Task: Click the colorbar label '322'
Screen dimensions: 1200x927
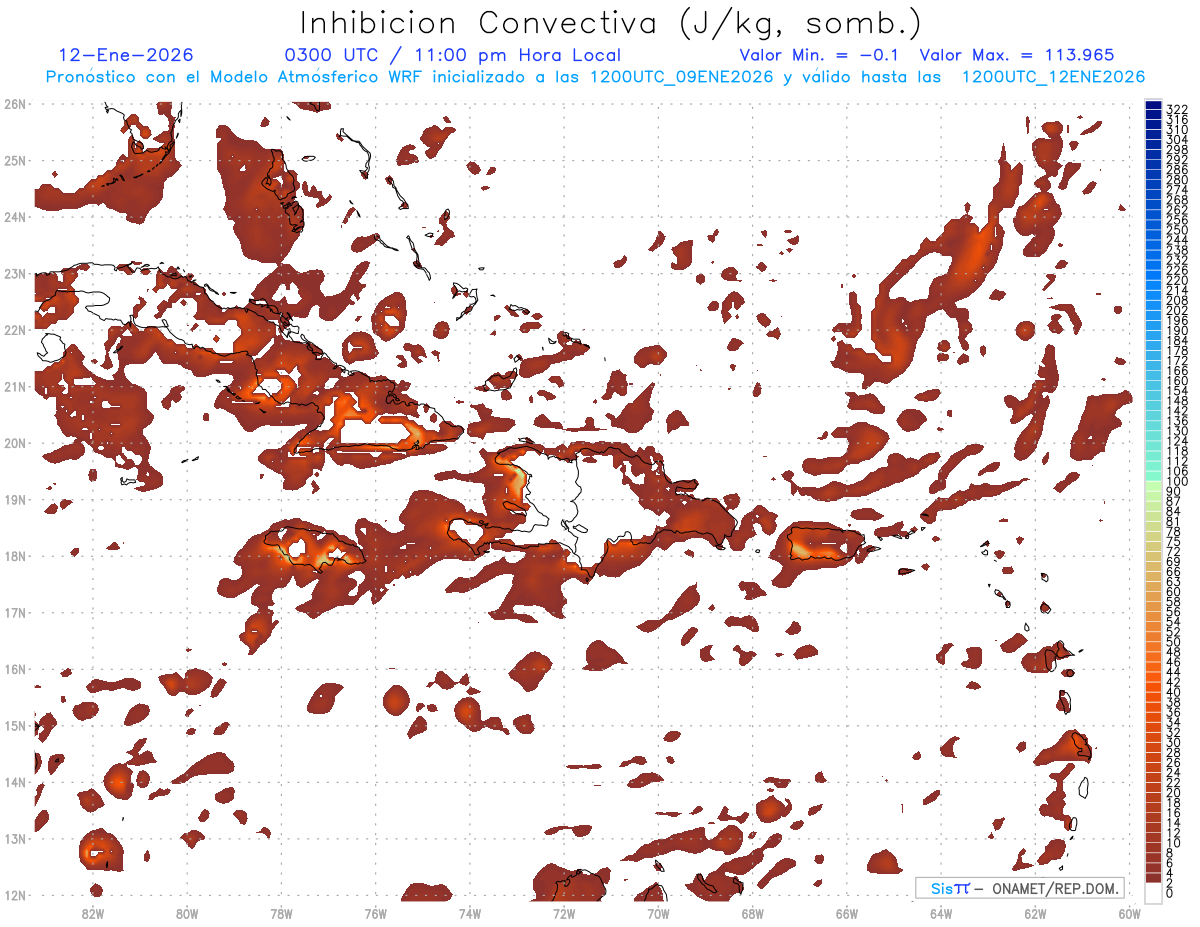Action: click(1176, 109)
